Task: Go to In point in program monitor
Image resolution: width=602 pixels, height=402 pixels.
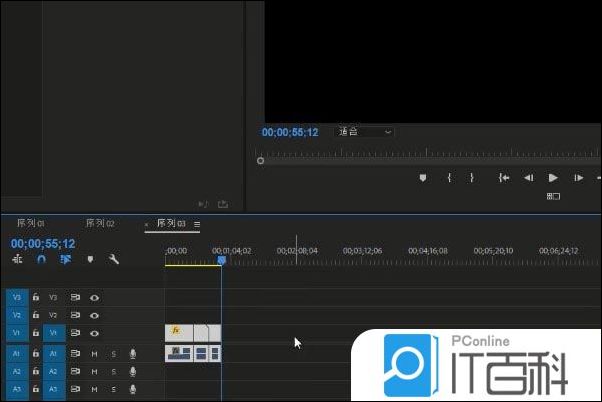Action: tap(504, 178)
